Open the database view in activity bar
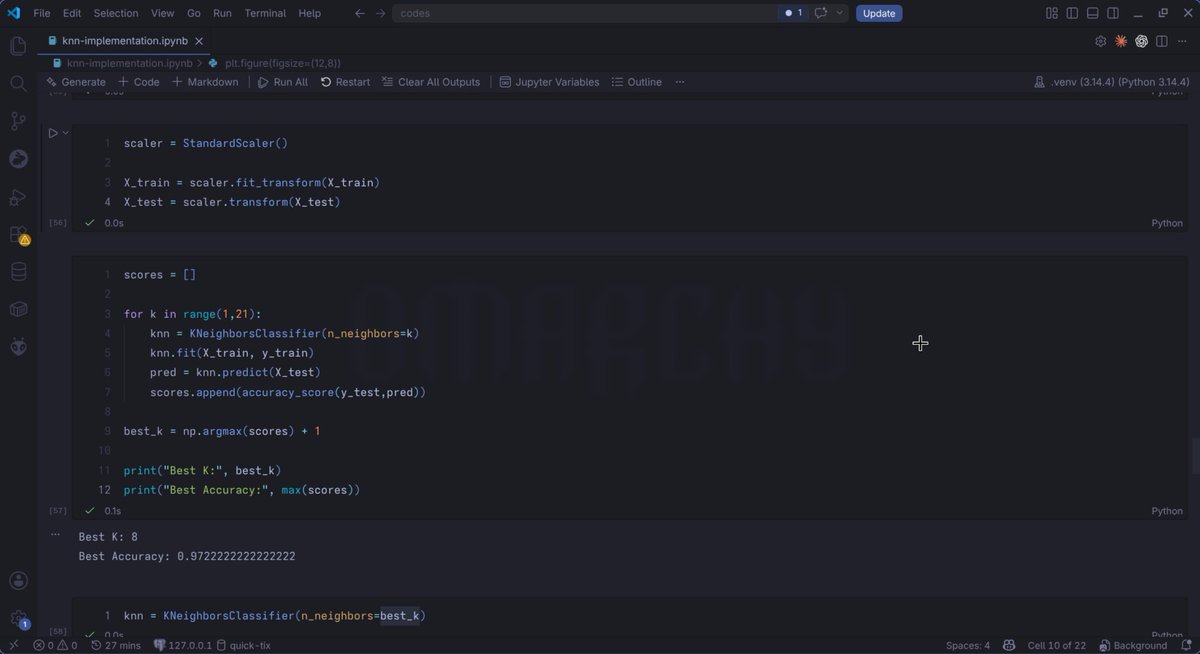The height and width of the screenshot is (654, 1200). [18, 272]
